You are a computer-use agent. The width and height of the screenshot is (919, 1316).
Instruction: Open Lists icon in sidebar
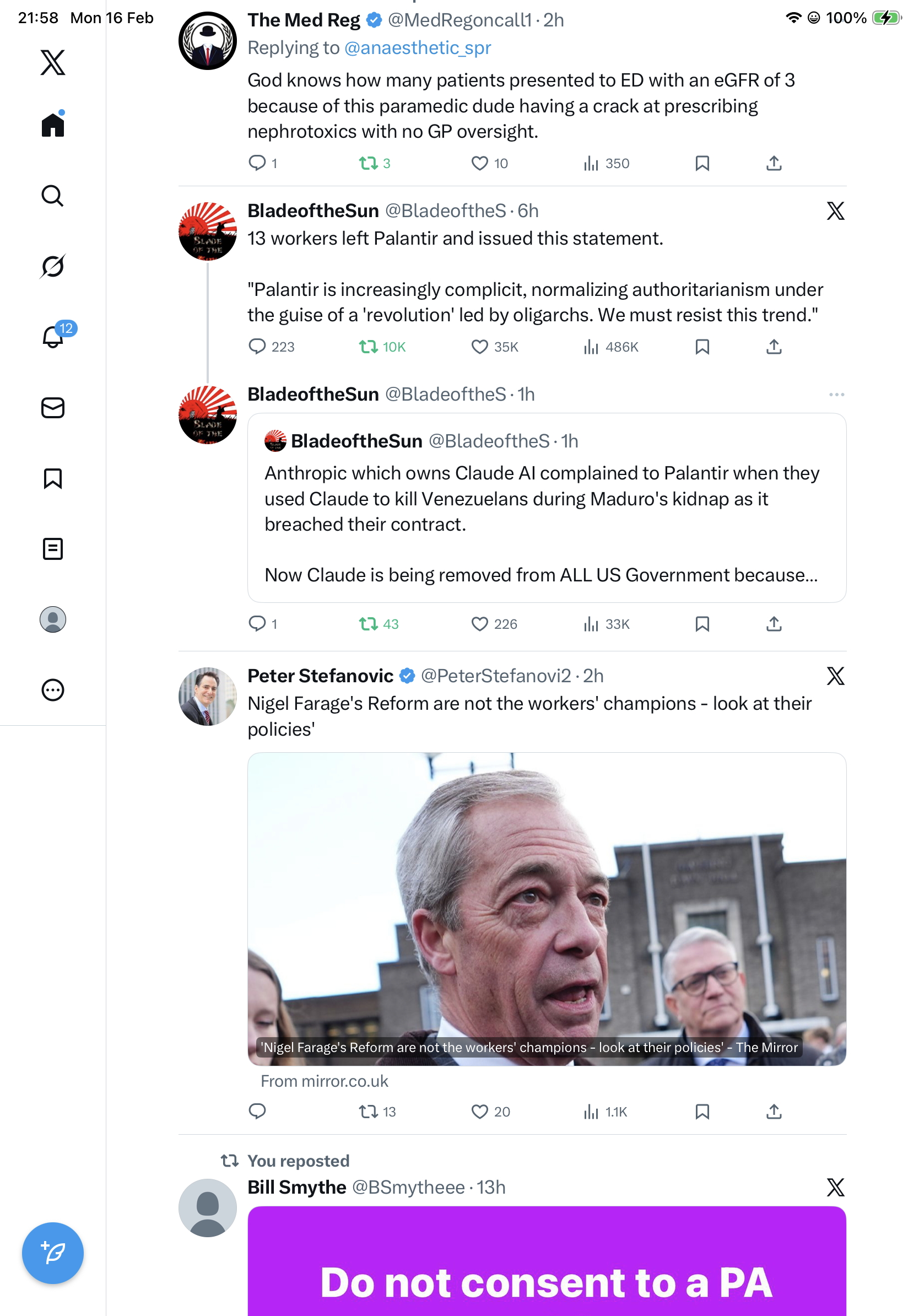pyautogui.click(x=53, y=549)
